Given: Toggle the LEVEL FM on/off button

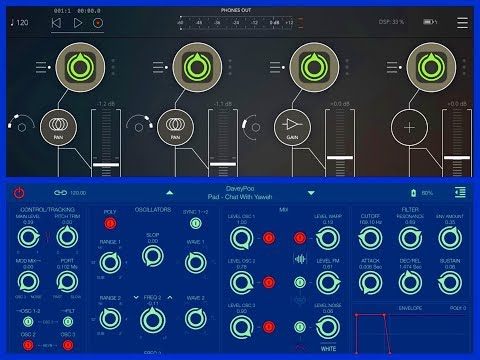Looking at the screenshot, I should (x=300, y=282).
